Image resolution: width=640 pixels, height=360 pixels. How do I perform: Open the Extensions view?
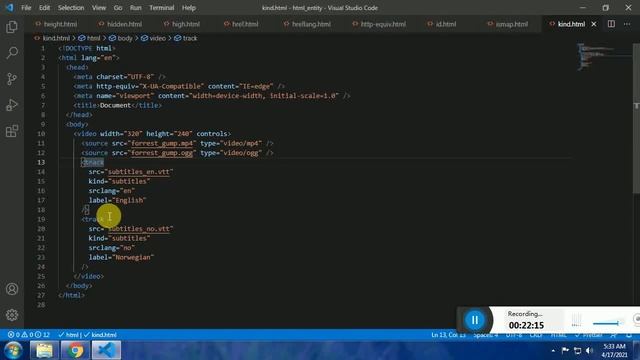point(12,131)
